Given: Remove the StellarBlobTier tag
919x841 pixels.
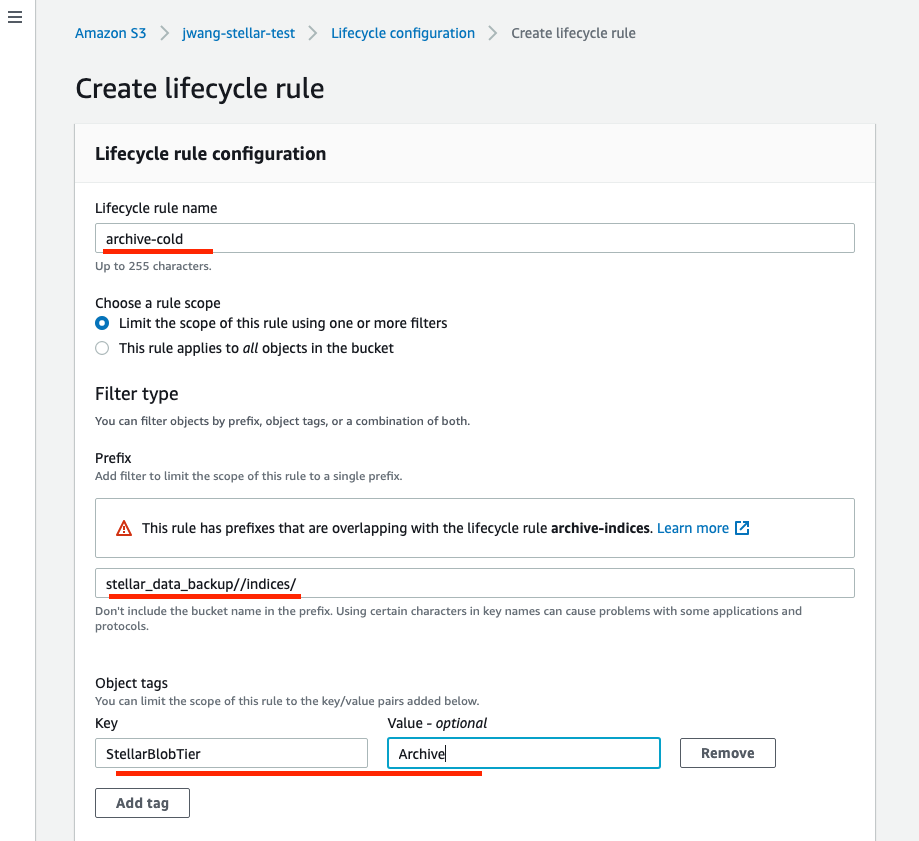Looking at the screenshot, I should [x=727, y=753].
